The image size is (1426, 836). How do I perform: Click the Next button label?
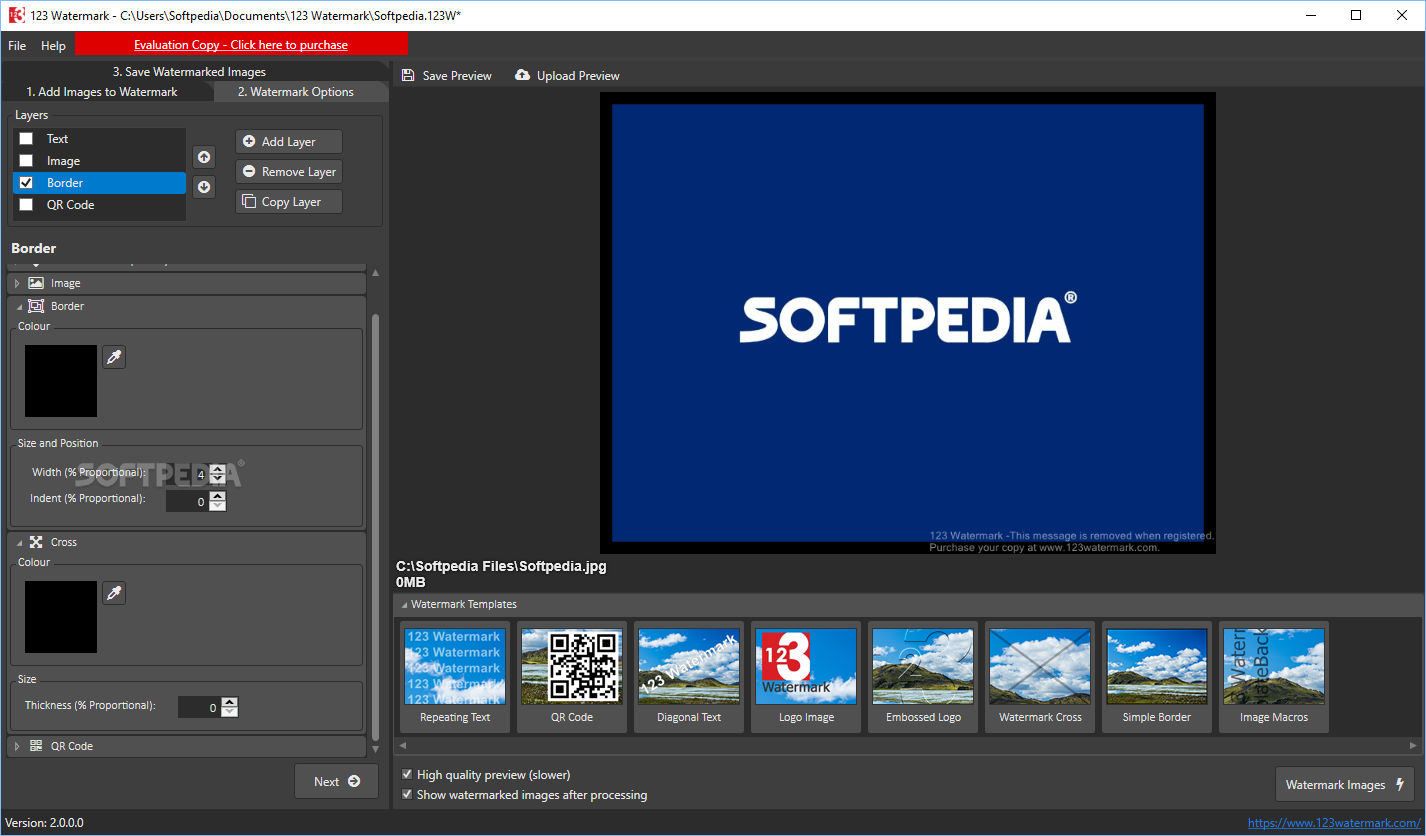326,782
